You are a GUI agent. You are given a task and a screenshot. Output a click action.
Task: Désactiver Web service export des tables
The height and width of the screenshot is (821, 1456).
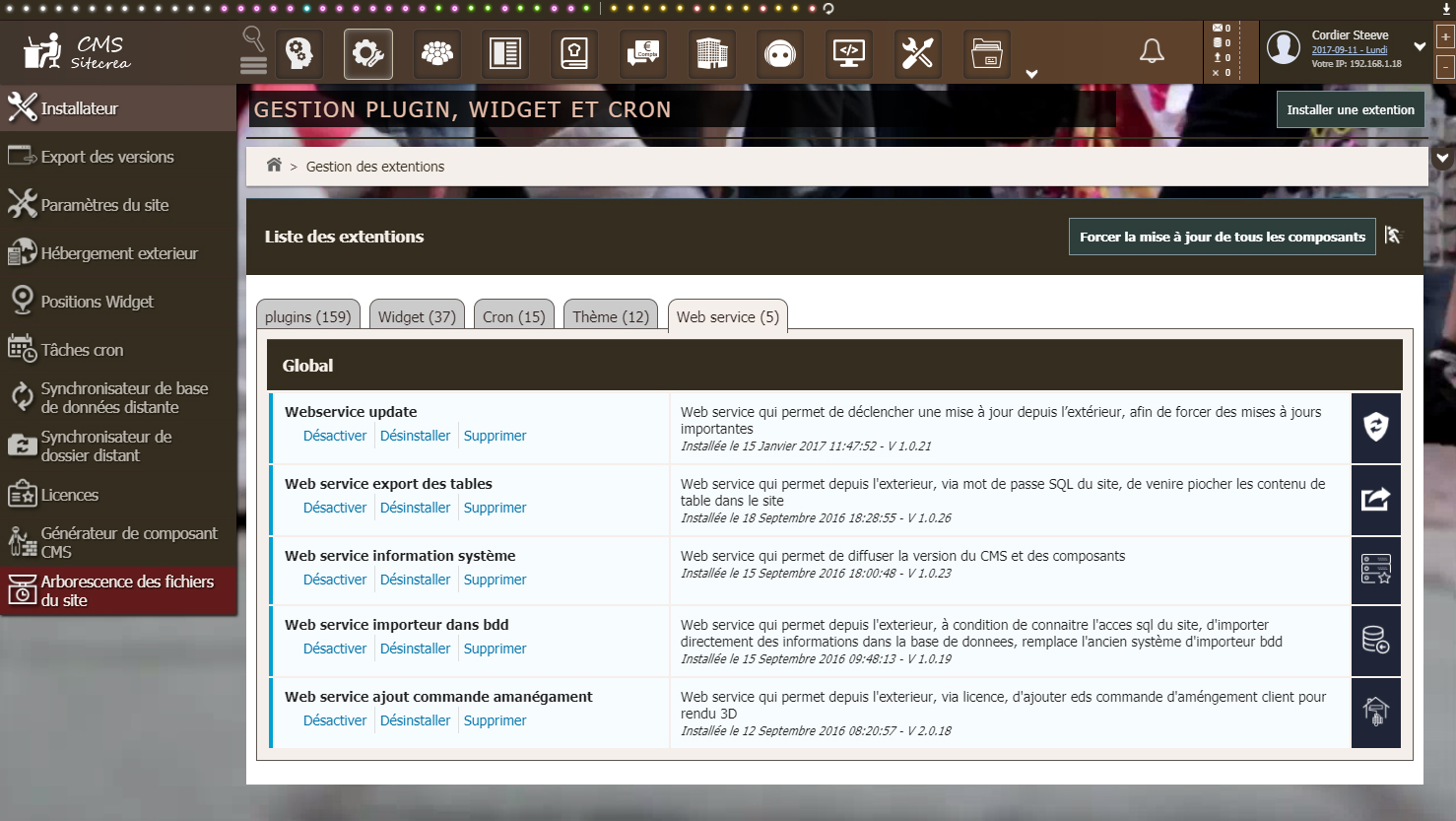(x=334, y=508)
